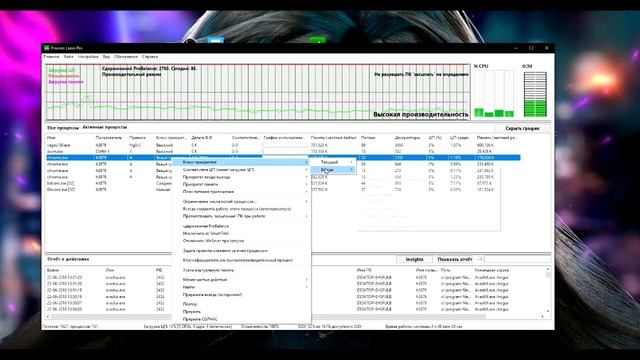Click the Скрыть график button
Viewport: 640px width, 360px height.
[x=522, y=128]
